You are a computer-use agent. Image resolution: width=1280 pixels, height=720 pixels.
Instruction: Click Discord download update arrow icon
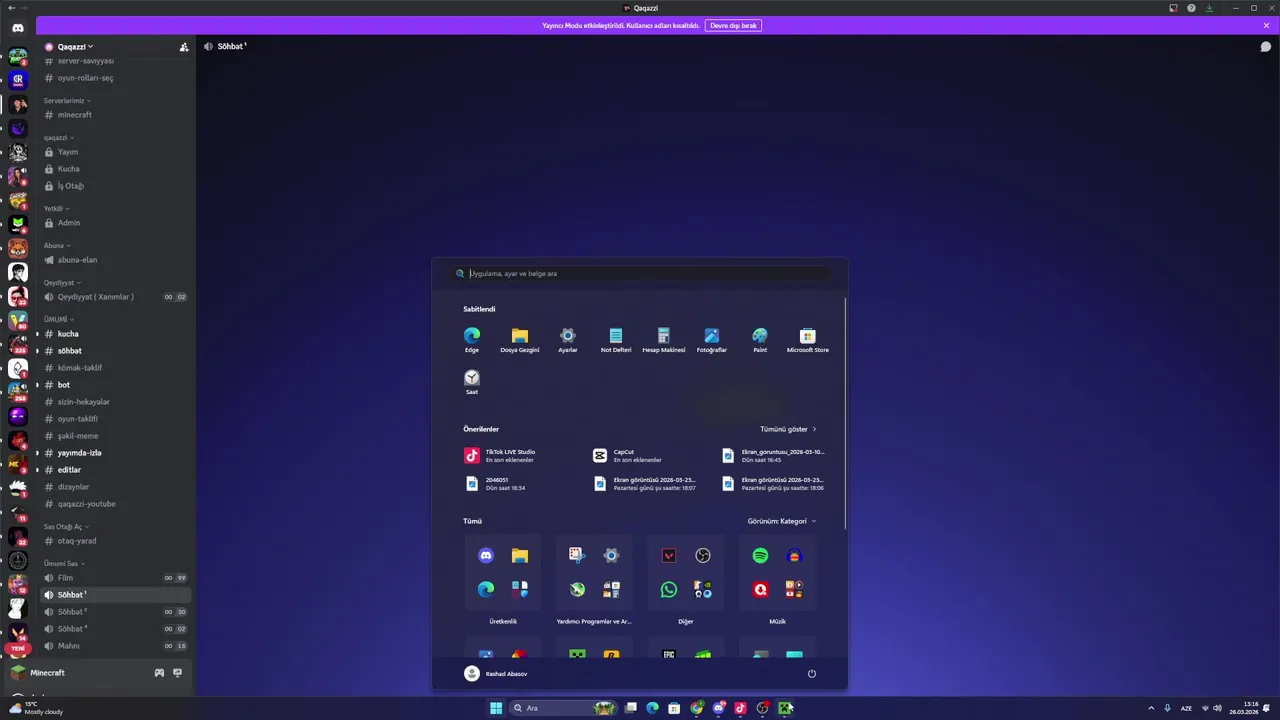coord(1209,8)
